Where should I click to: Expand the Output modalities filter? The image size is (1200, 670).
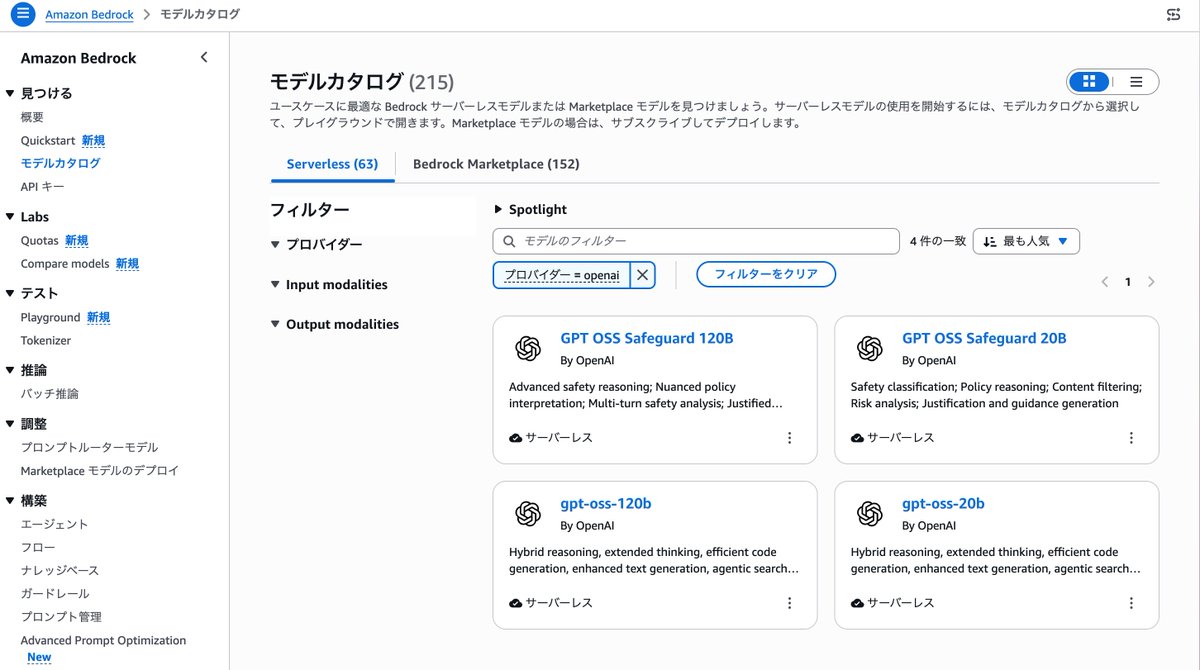pos(335,325)
